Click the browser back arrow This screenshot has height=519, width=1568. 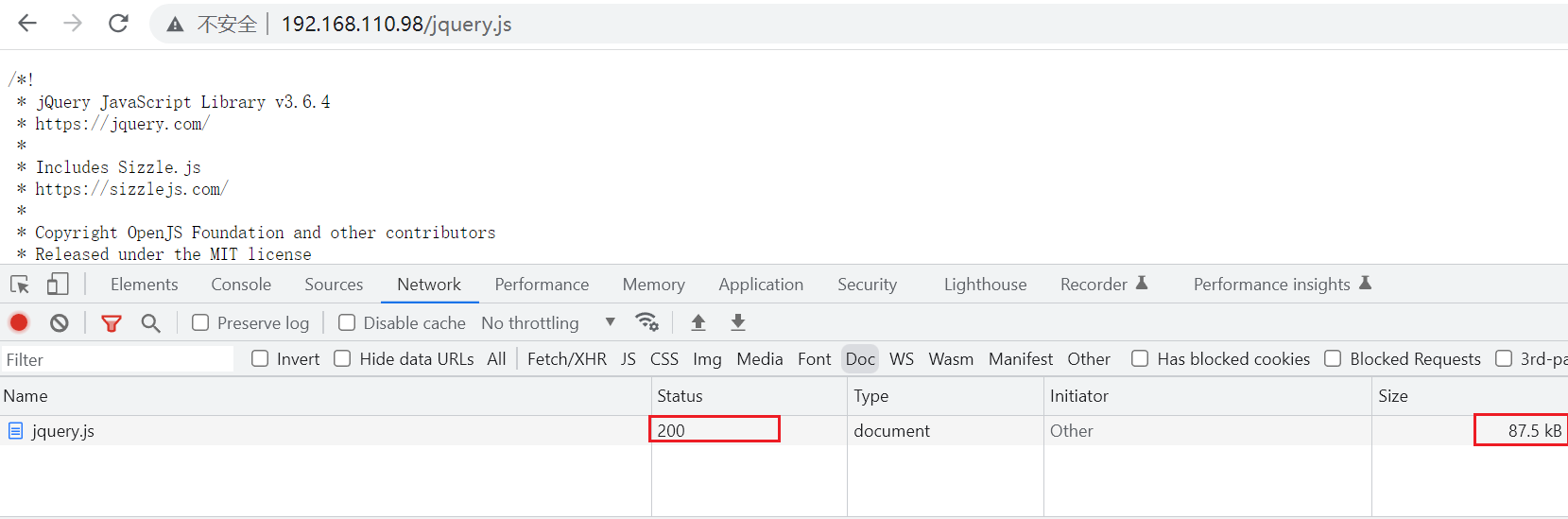pos(27,24)
